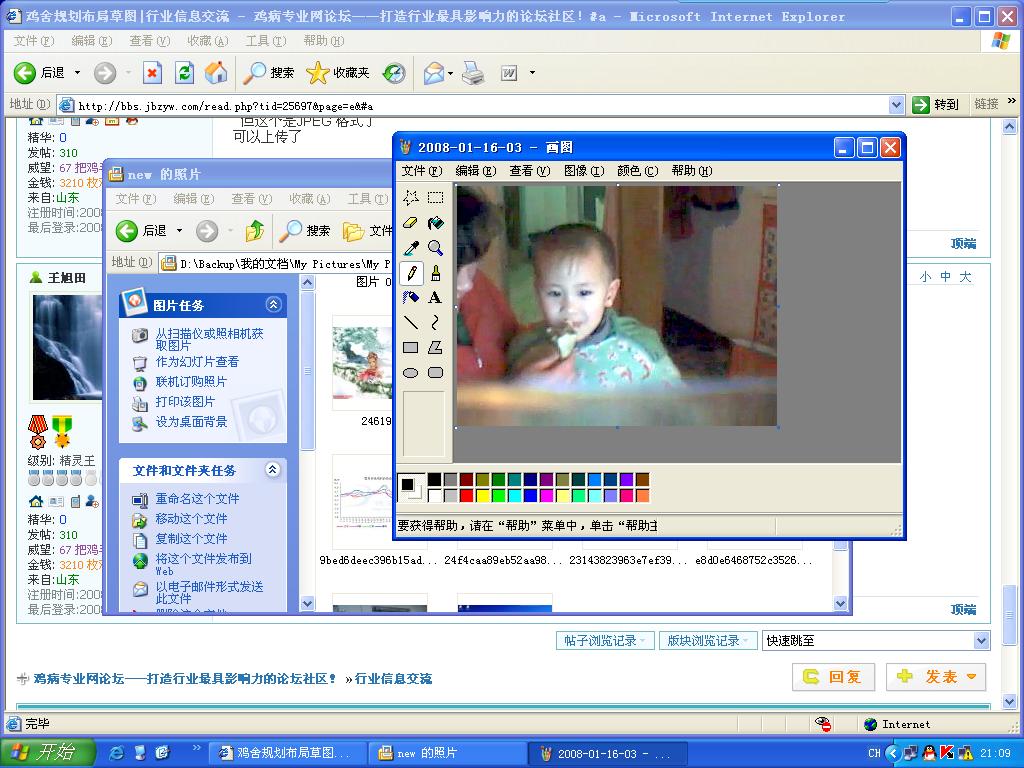Screen dimensions: 1024x768
Task: Click the IE page scroll-down arrow
Action: [1010, 702]
